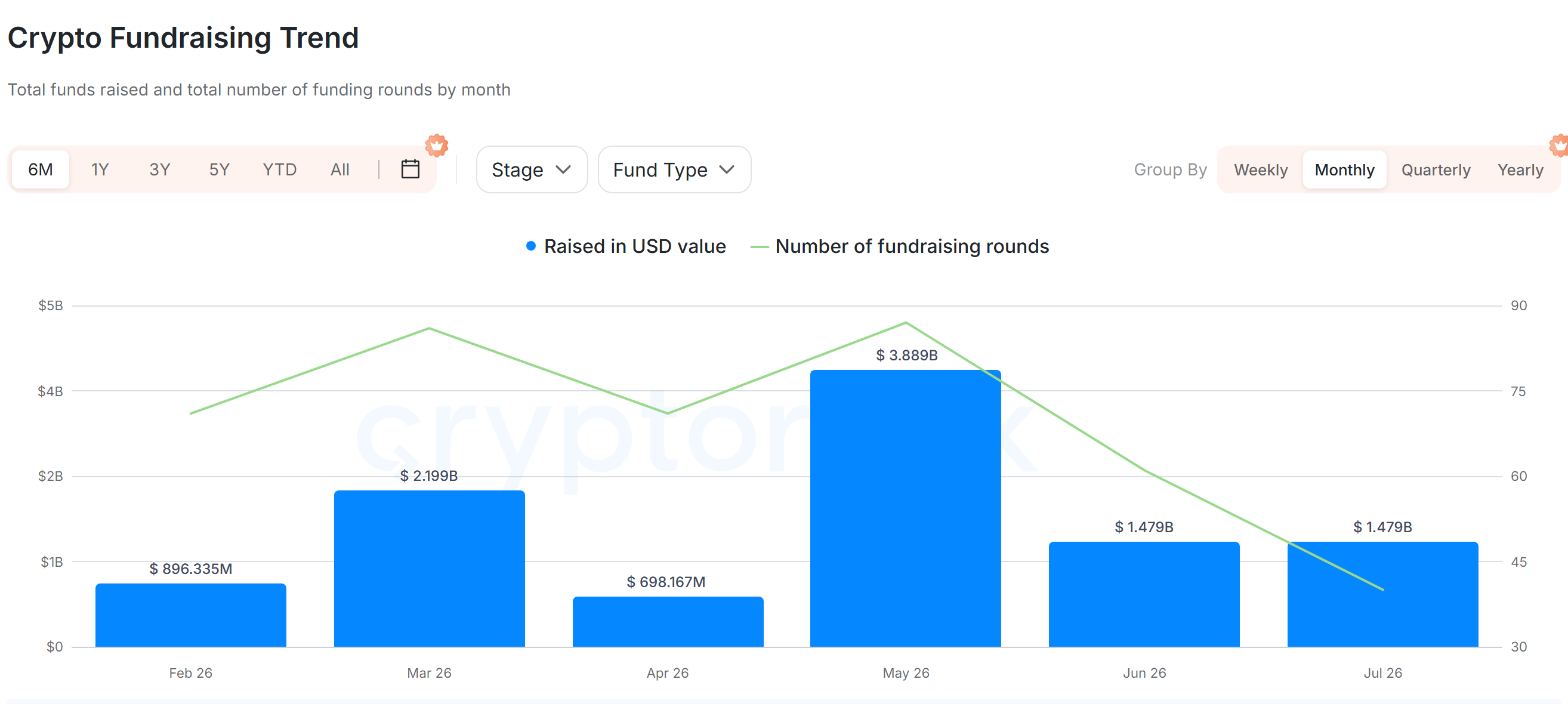Click the Feb 26 bar
This screenshot has height=704, width=1568.
pos(190,615)
